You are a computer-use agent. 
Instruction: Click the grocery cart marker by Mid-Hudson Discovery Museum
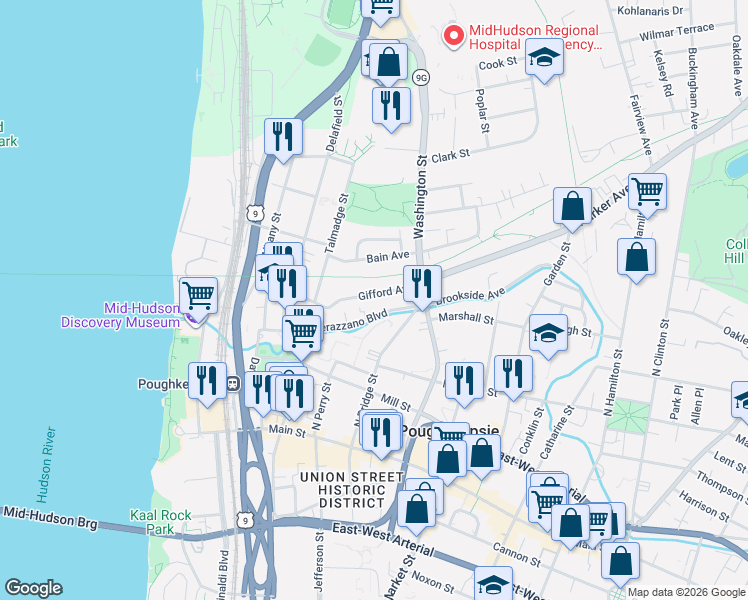198,299
